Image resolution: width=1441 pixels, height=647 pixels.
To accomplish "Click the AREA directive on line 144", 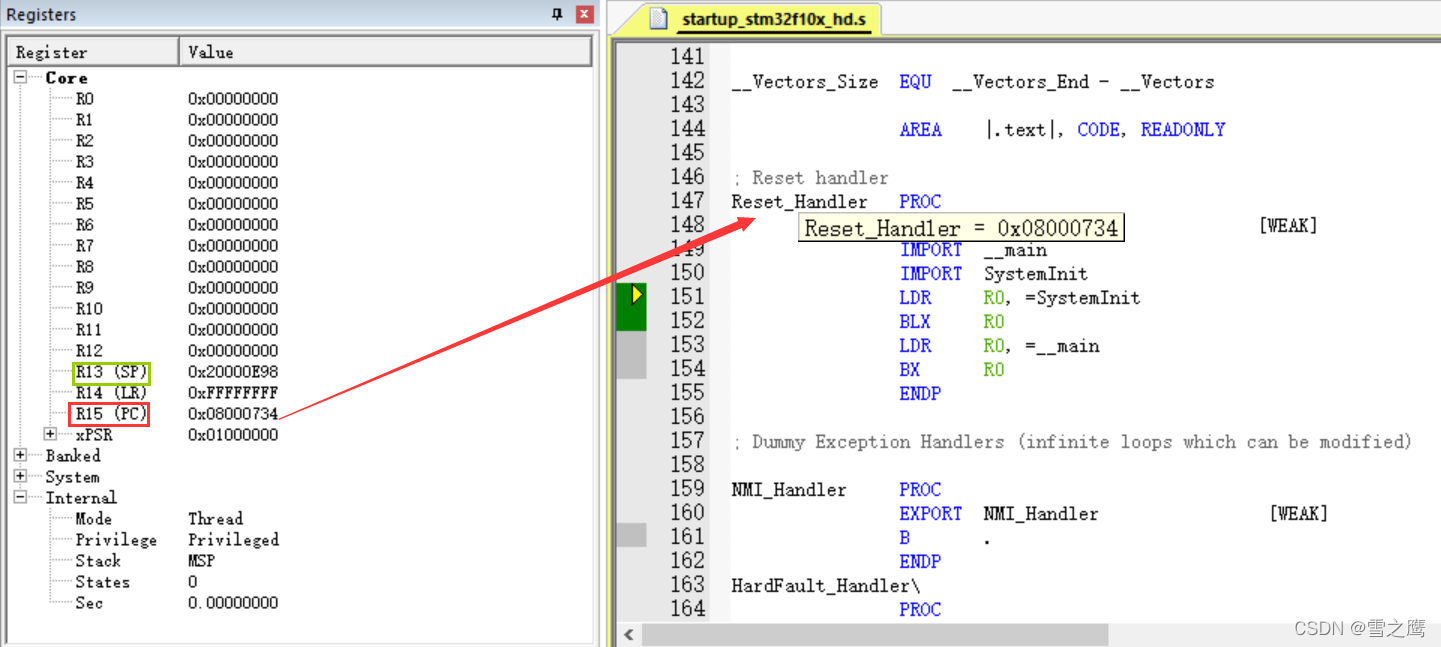I will (x=920, y=129).
